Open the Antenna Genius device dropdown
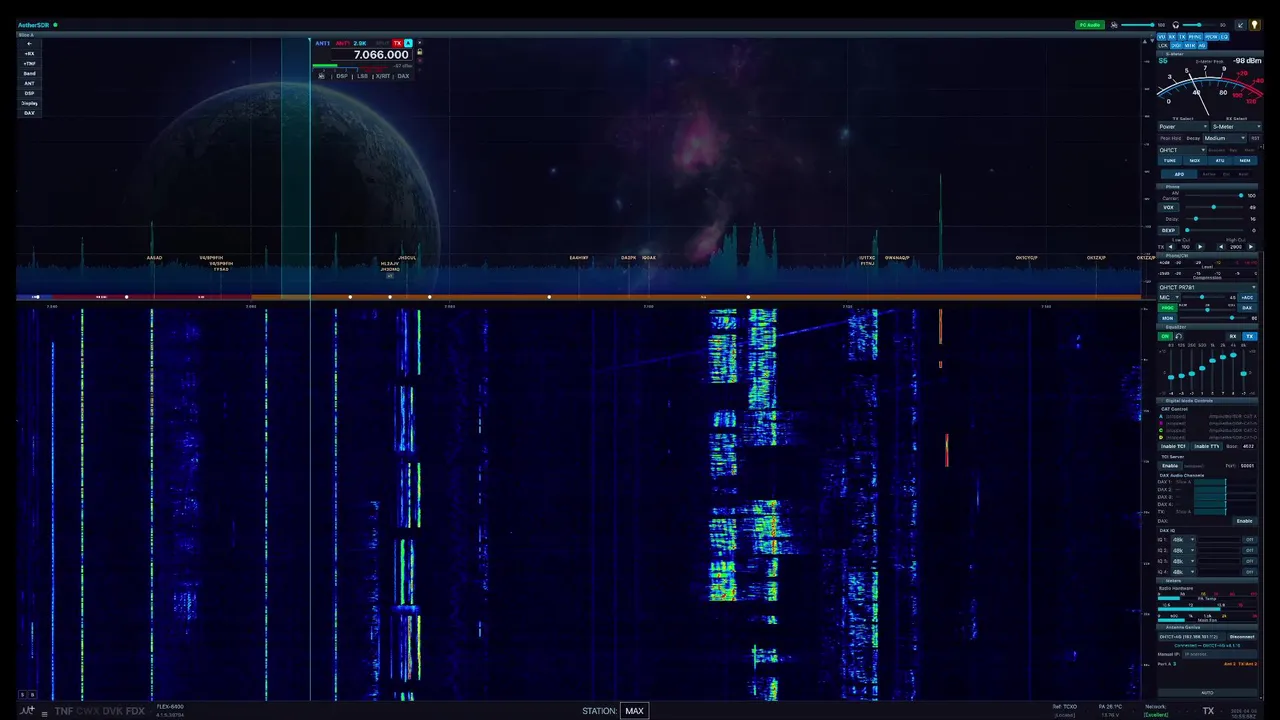This screenshot has height=720, width=1280. (x=1191, y=637)
